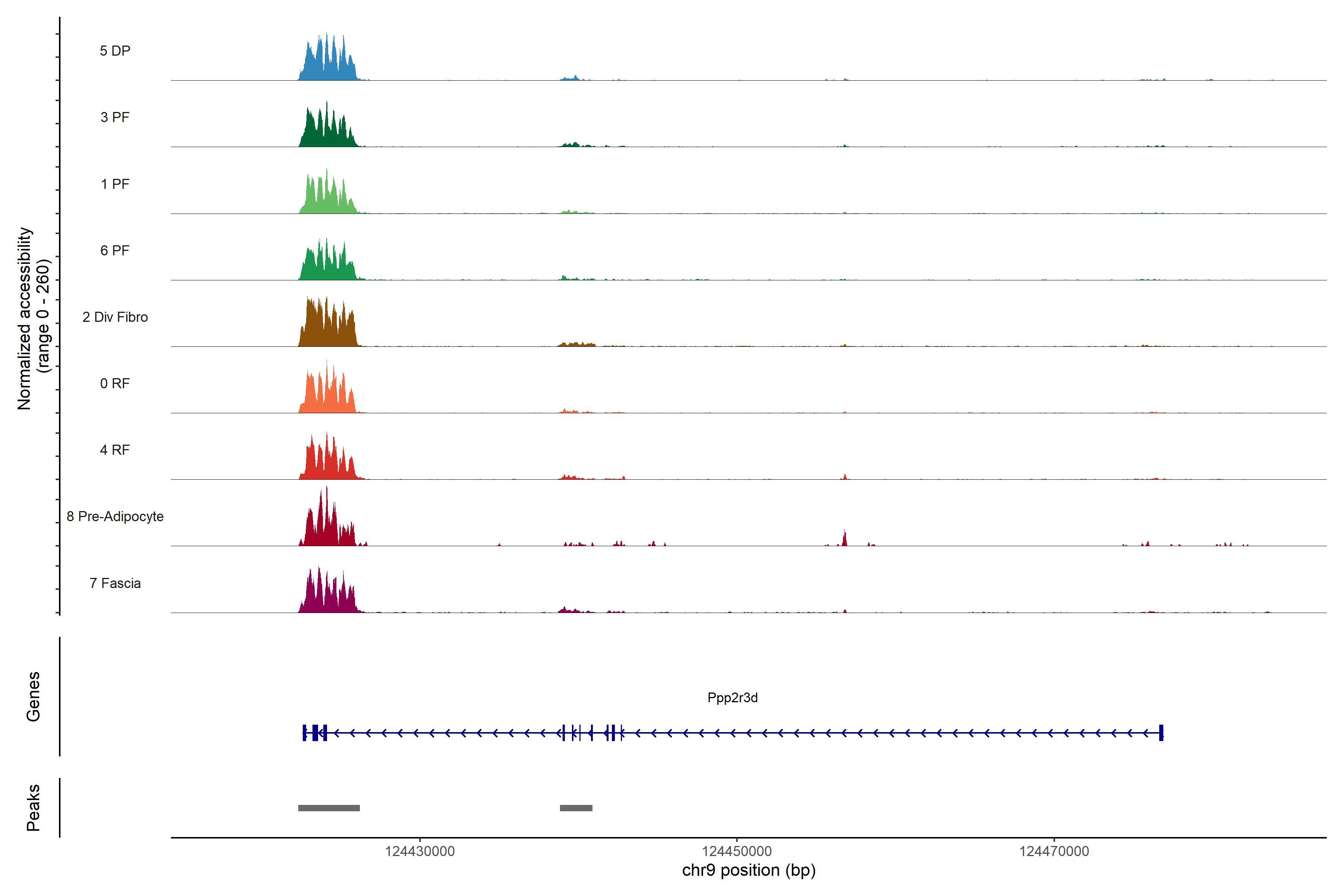Click the smaller gray peak bar
The image size is (1344, 896).
pos(576,808)
